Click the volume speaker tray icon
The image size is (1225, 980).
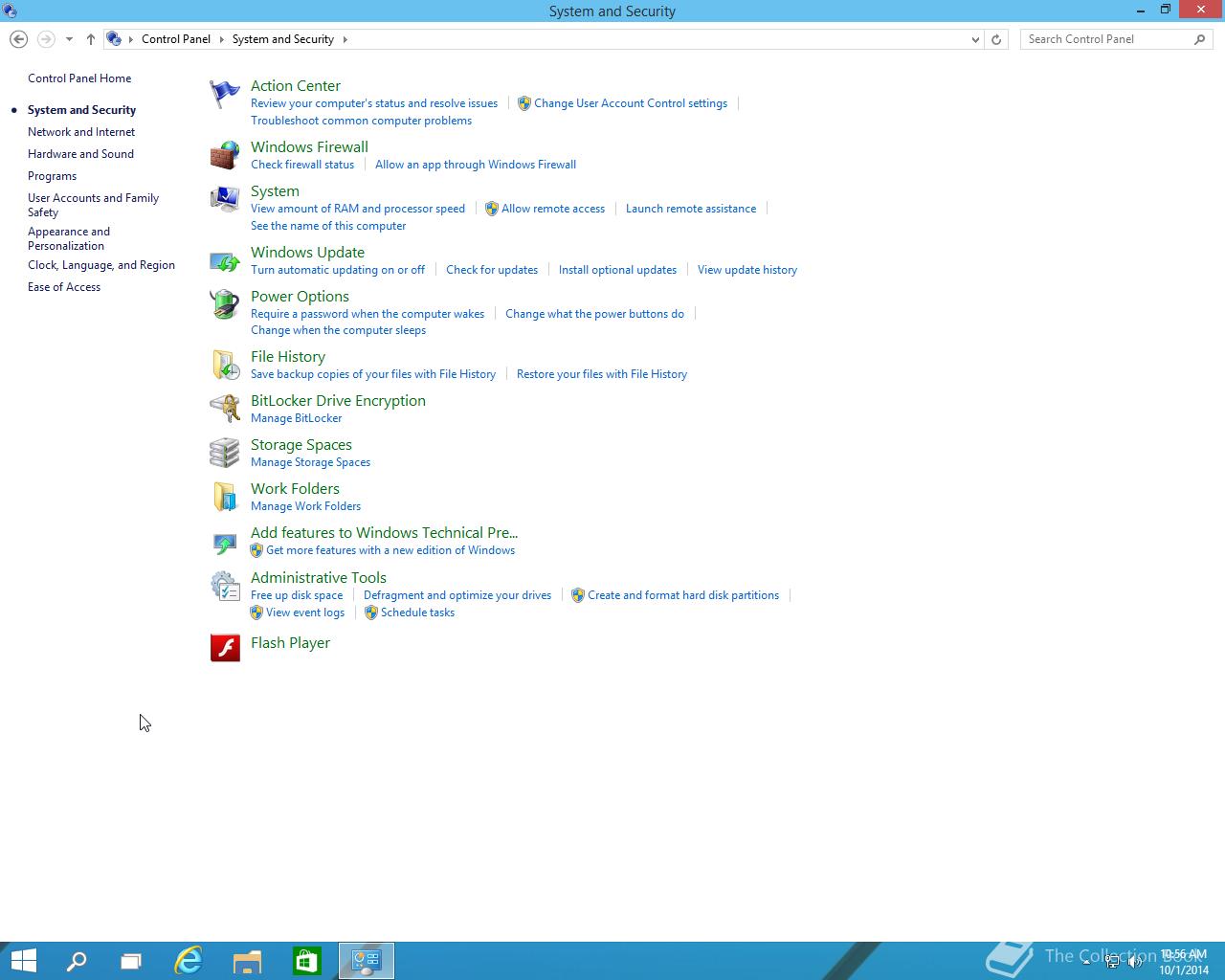[1135, 963]
